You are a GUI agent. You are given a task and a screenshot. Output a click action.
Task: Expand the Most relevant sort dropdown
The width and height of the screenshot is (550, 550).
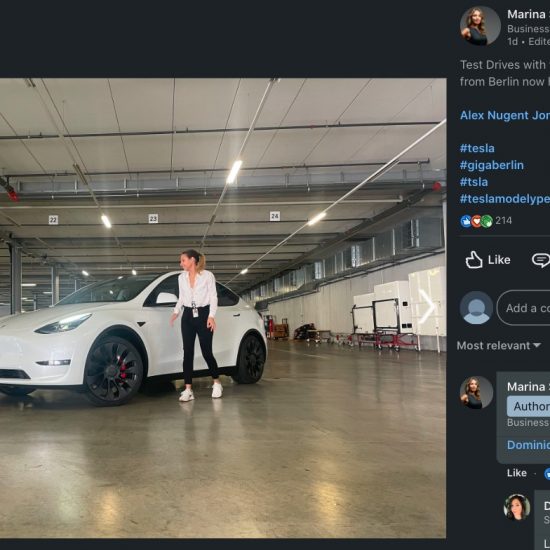click(x=498, y=346)
